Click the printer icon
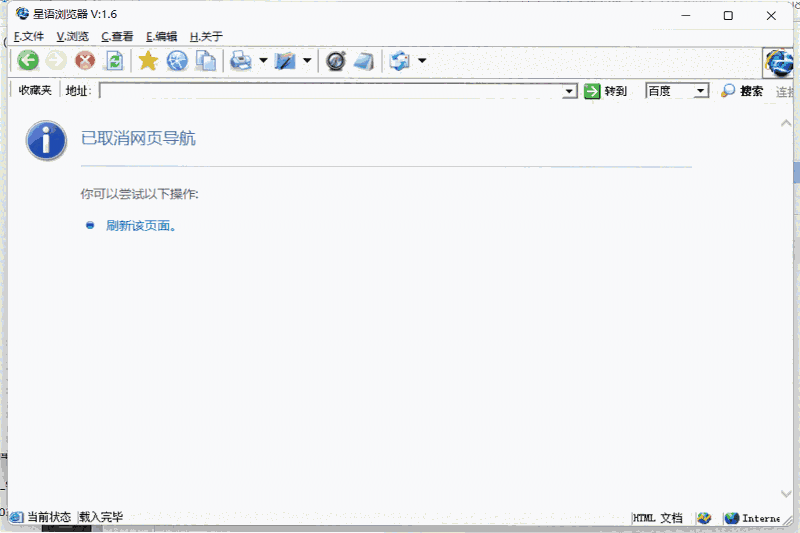This screenshot has width=800, height=533. pos(241,61)
